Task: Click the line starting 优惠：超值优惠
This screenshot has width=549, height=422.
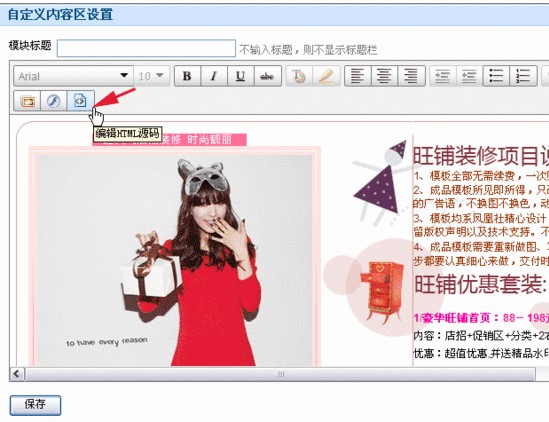Action: tap(481, 353)
